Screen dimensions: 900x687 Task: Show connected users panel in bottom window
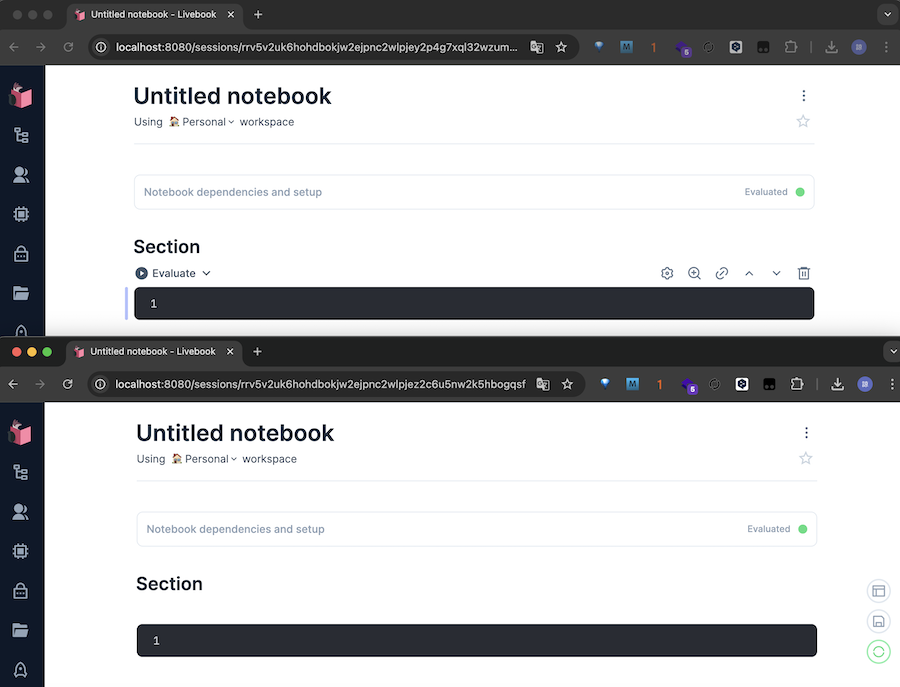tap(21, 511)
